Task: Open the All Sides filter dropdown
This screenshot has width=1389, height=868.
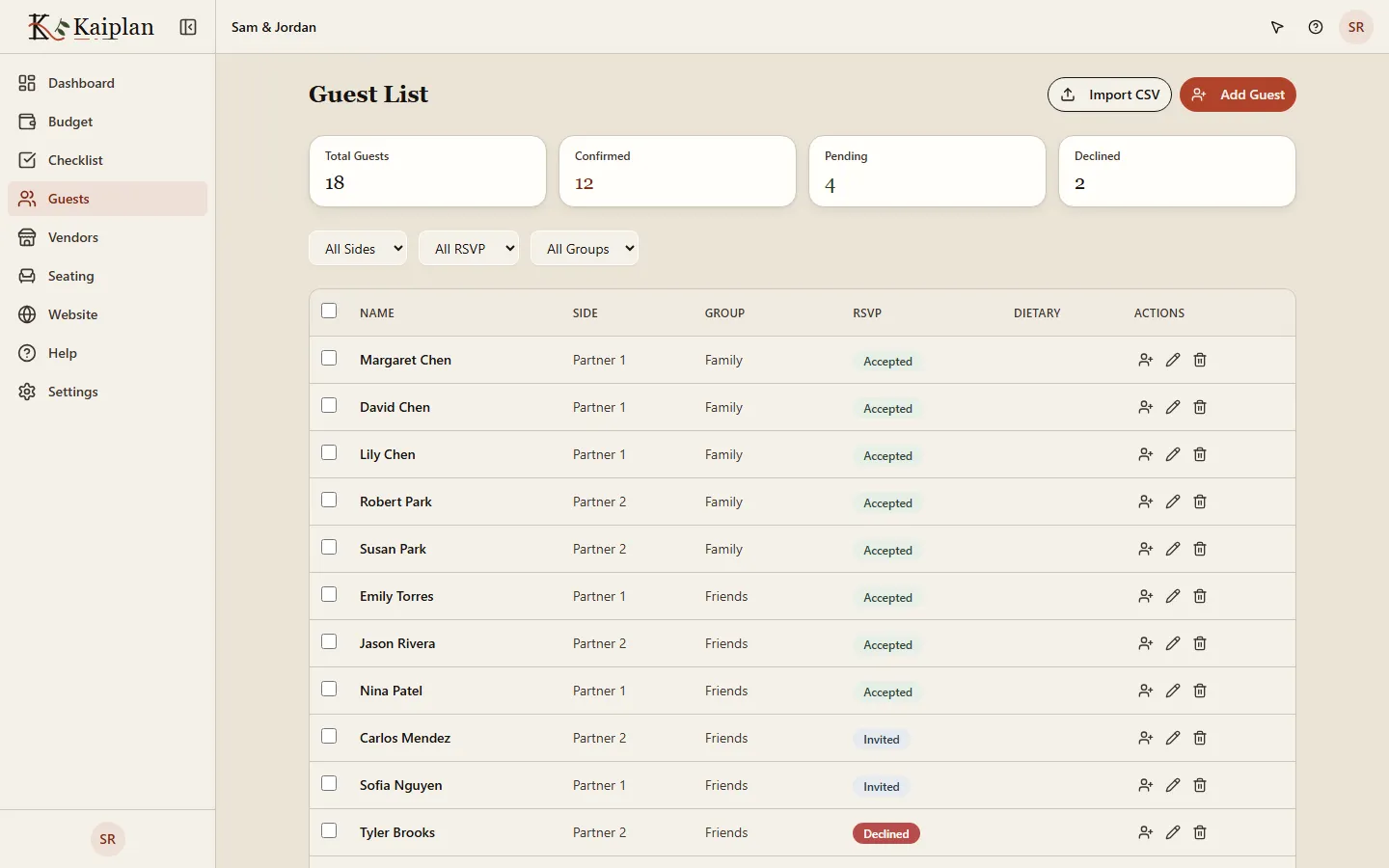Action: (358, 248)
